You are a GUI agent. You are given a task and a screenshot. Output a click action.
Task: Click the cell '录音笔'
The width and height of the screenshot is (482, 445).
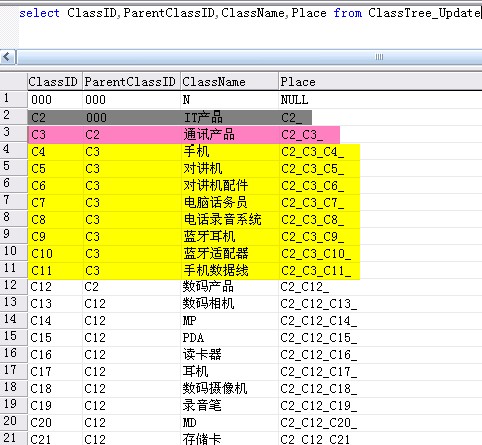(x=202, y=406)
